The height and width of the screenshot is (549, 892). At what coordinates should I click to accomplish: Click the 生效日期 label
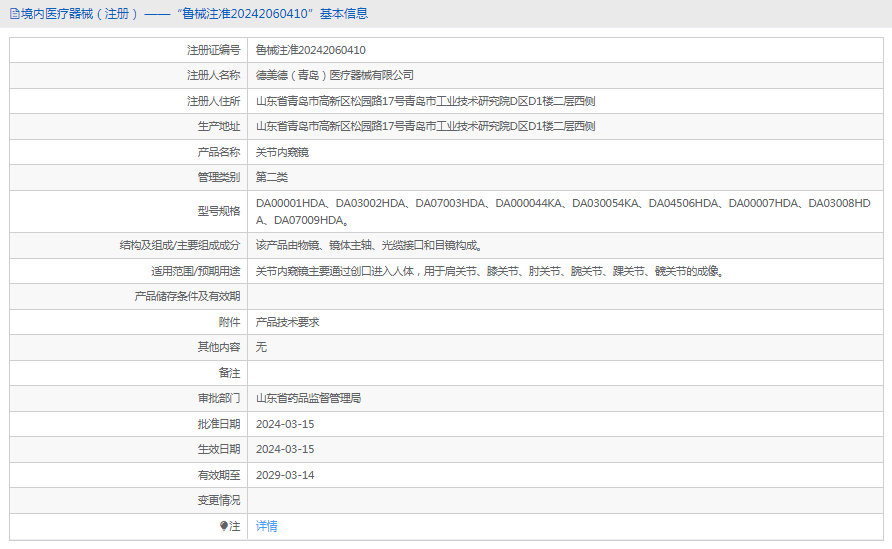pyautogui.click(x=218, y=449)
